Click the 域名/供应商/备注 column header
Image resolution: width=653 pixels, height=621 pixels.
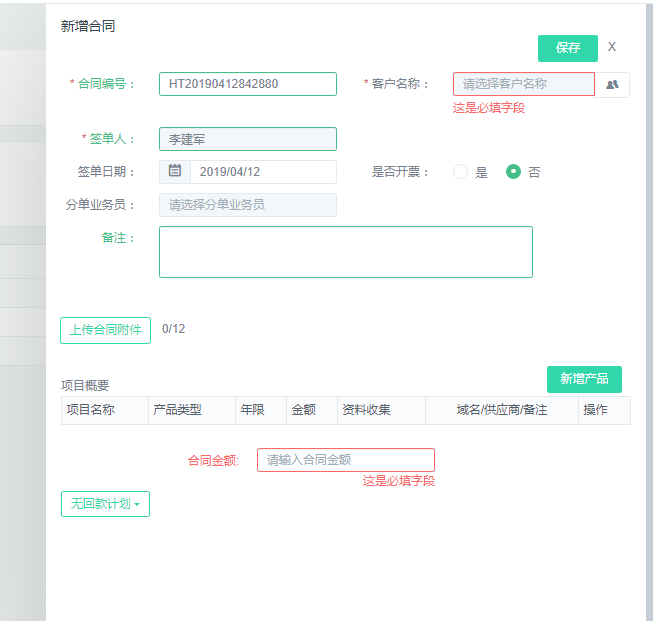click(x=502, y=410)
